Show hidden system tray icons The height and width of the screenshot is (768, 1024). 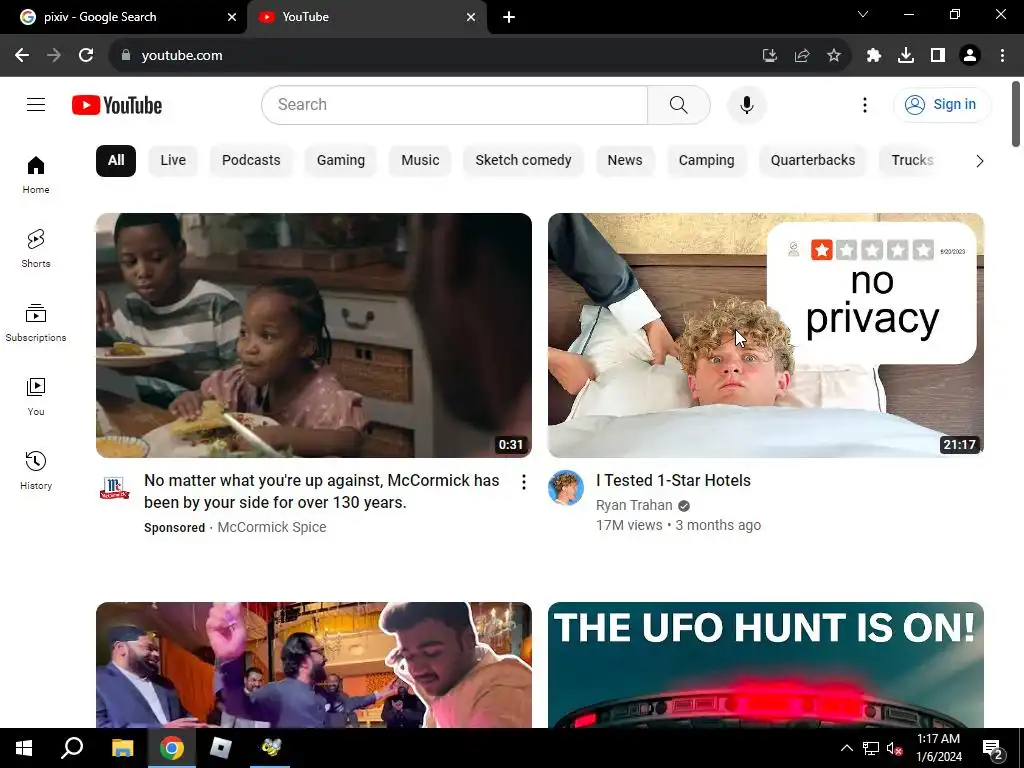point(846,748)
